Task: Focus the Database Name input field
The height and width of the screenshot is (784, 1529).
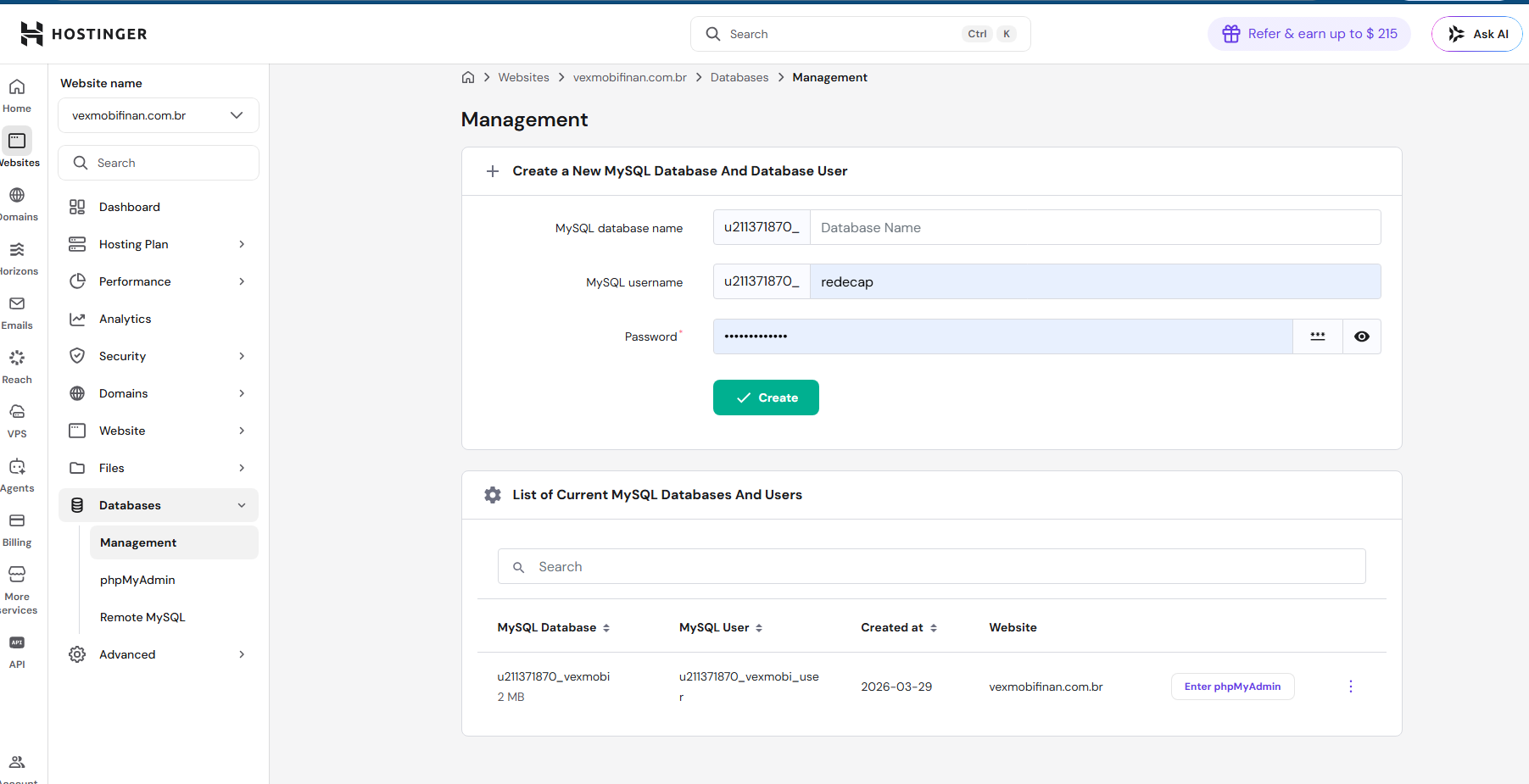Action: (x=1096, y=227)
